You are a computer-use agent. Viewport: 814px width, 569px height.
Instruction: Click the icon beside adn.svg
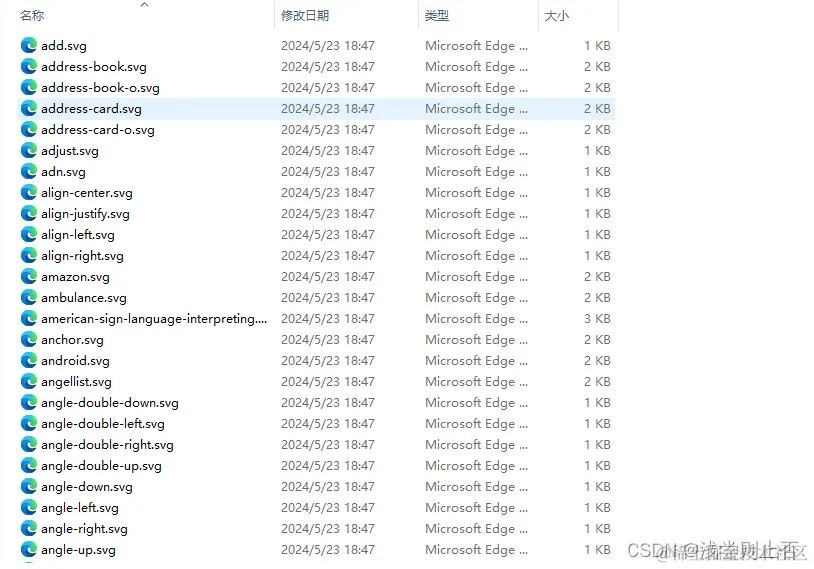point(29,172)
